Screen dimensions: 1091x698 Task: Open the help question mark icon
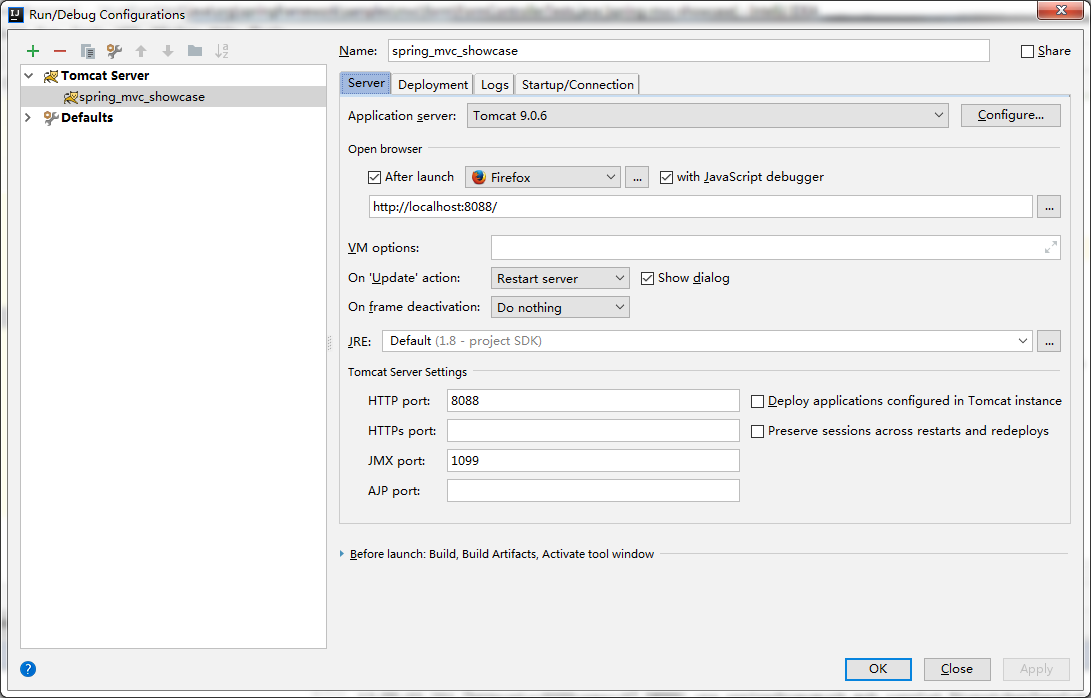pos(28,669)
